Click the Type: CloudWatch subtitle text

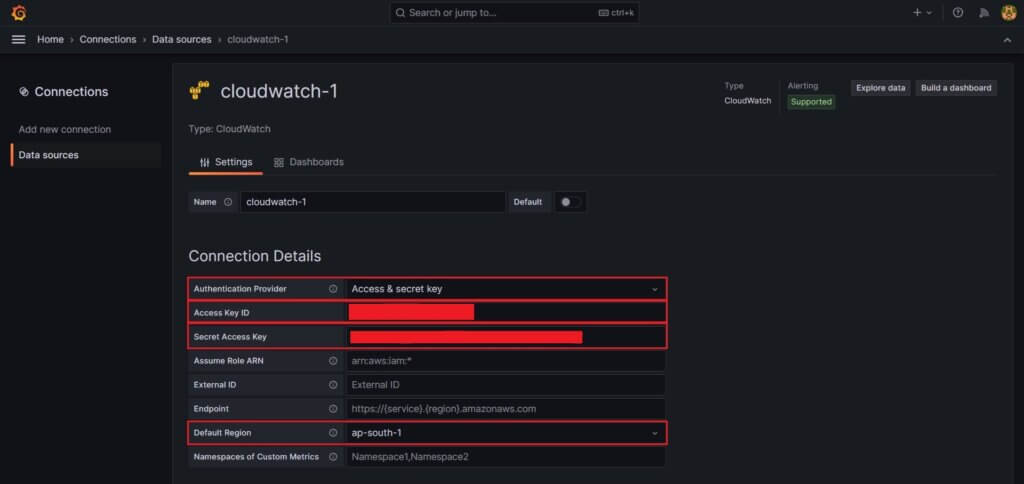229,129
